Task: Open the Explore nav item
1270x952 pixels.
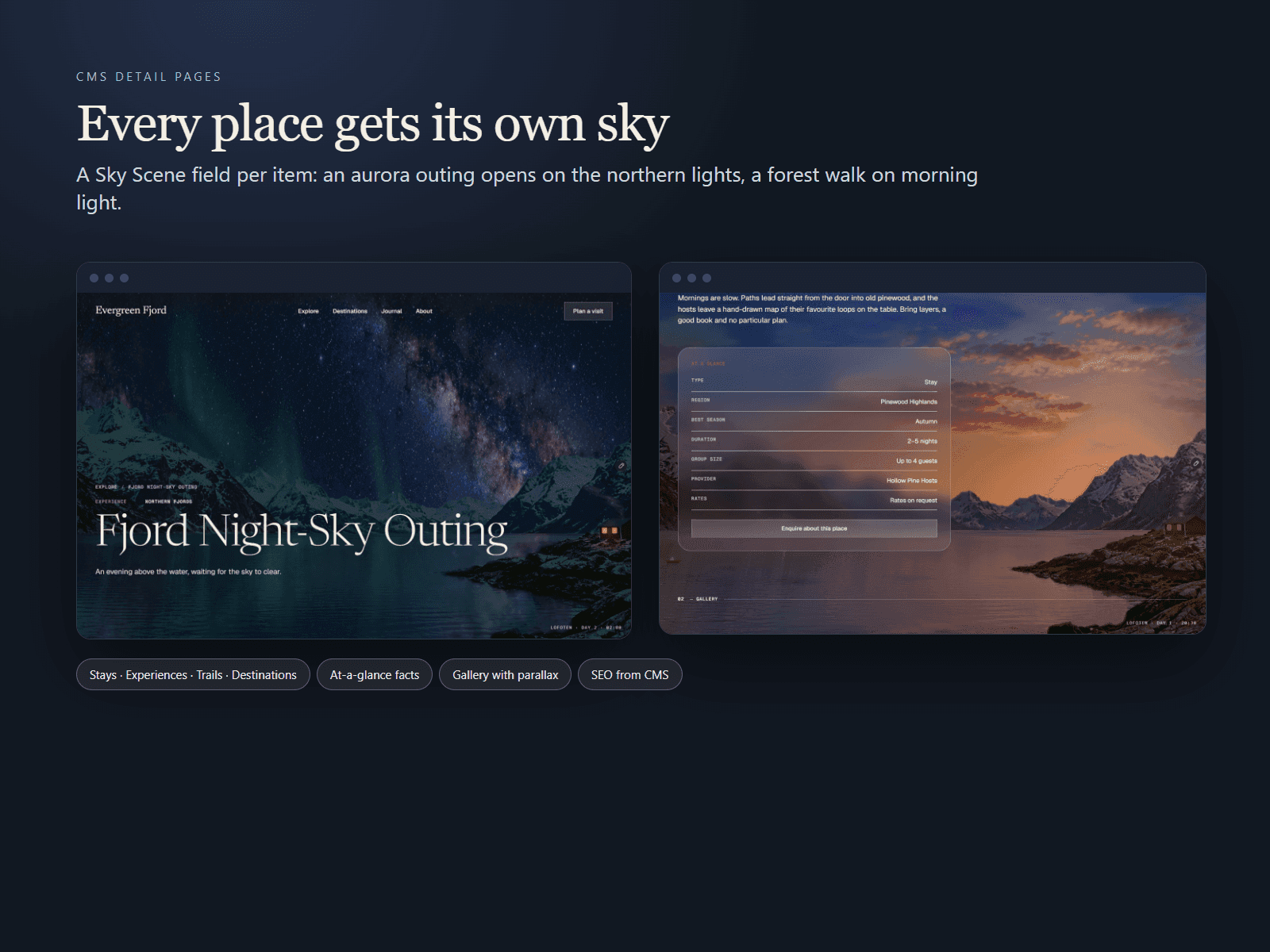Action: click(x=308, y=311)
